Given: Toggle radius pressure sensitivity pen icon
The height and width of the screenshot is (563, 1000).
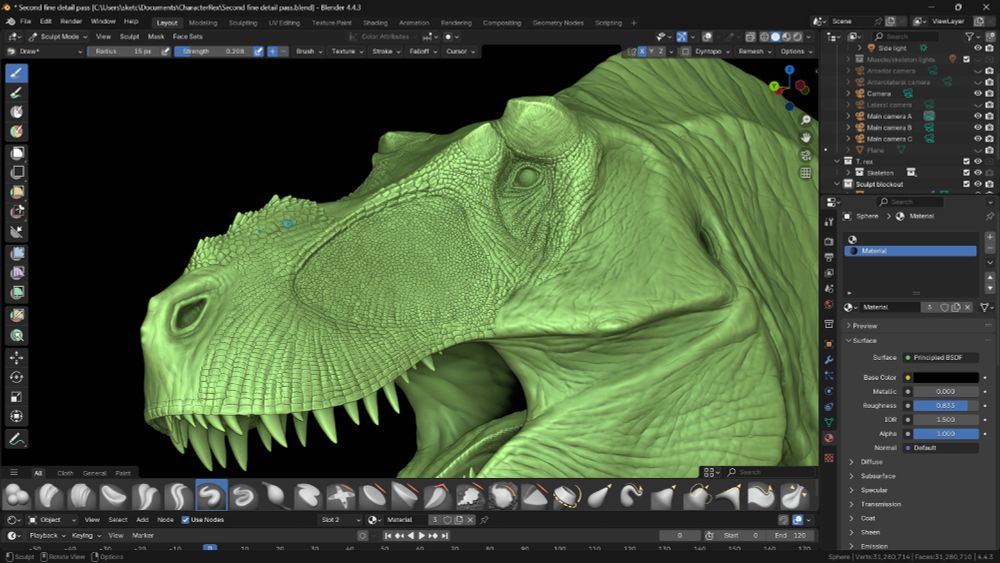Looking at the screenshot, I should tap(166, 51).
